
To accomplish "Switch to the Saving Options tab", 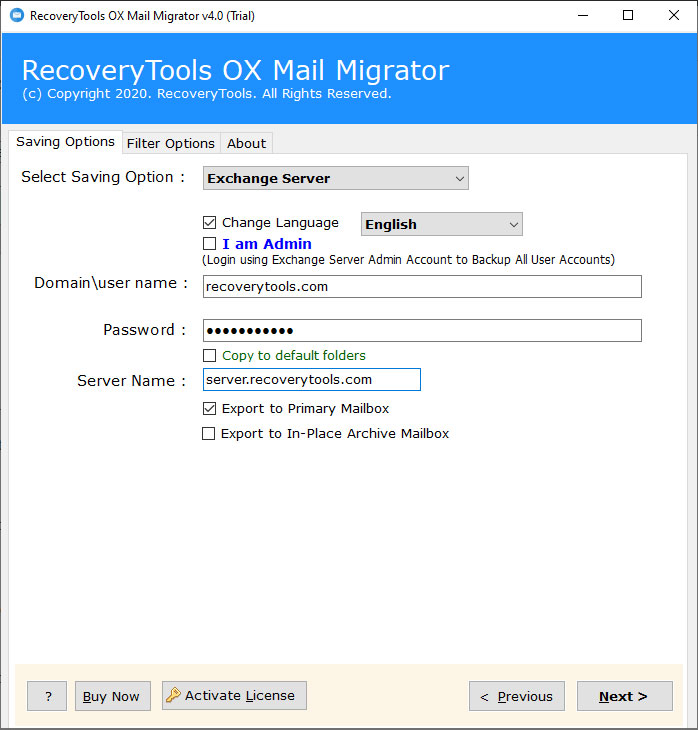I will (65, 142).
